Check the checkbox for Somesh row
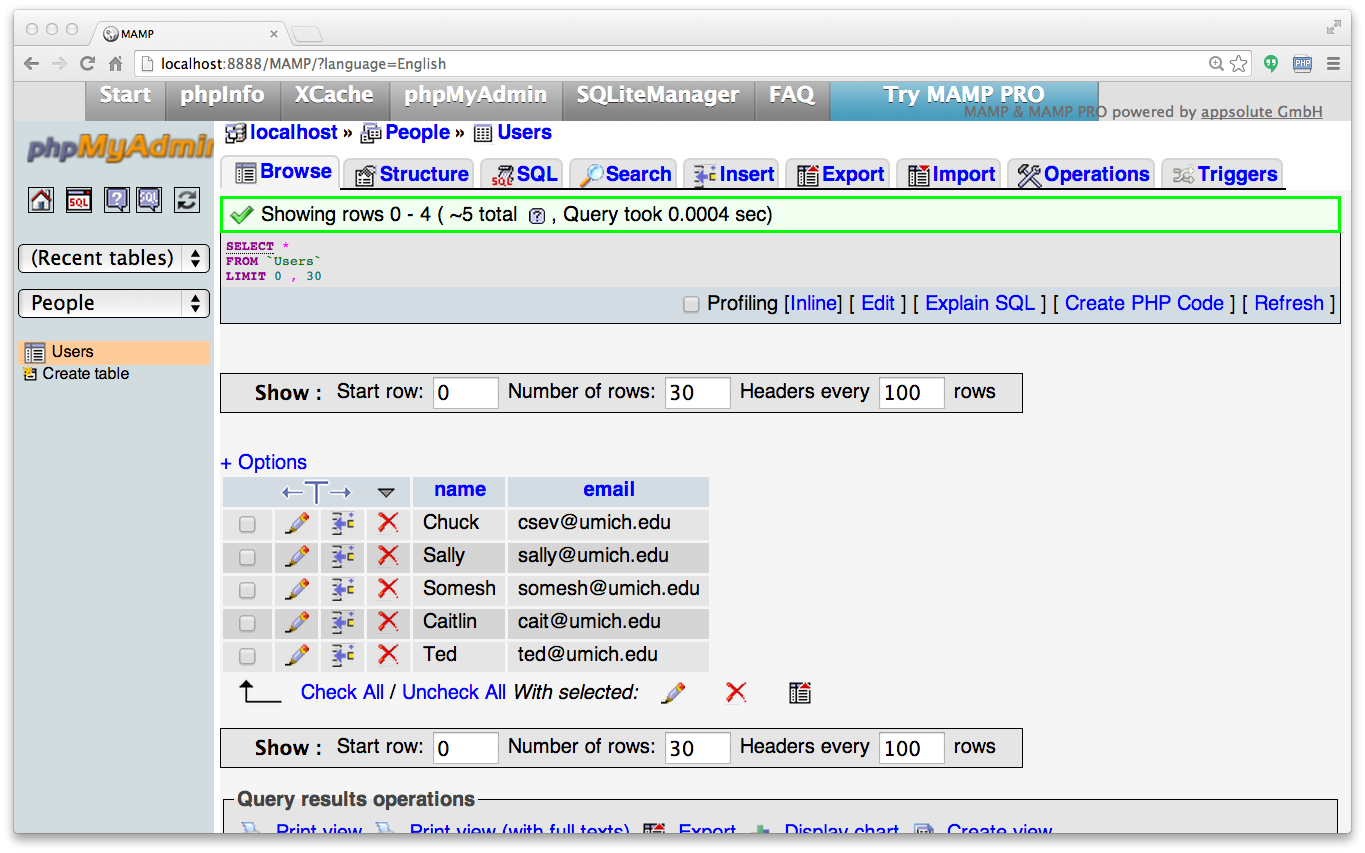This screenshot has width=1365, height=853. (247, 590)
